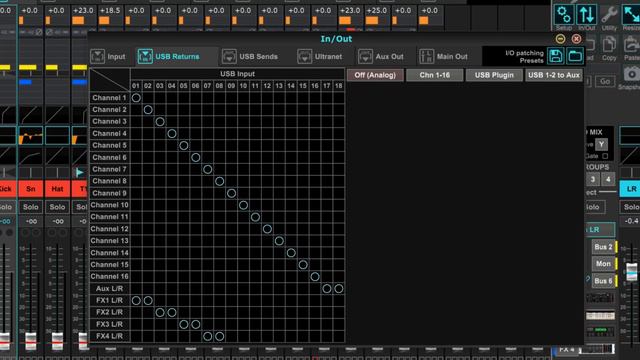Load an I/O patching preset with the folder icon
The height and width of the screenshot is (360, 640).
click(575, 56)
